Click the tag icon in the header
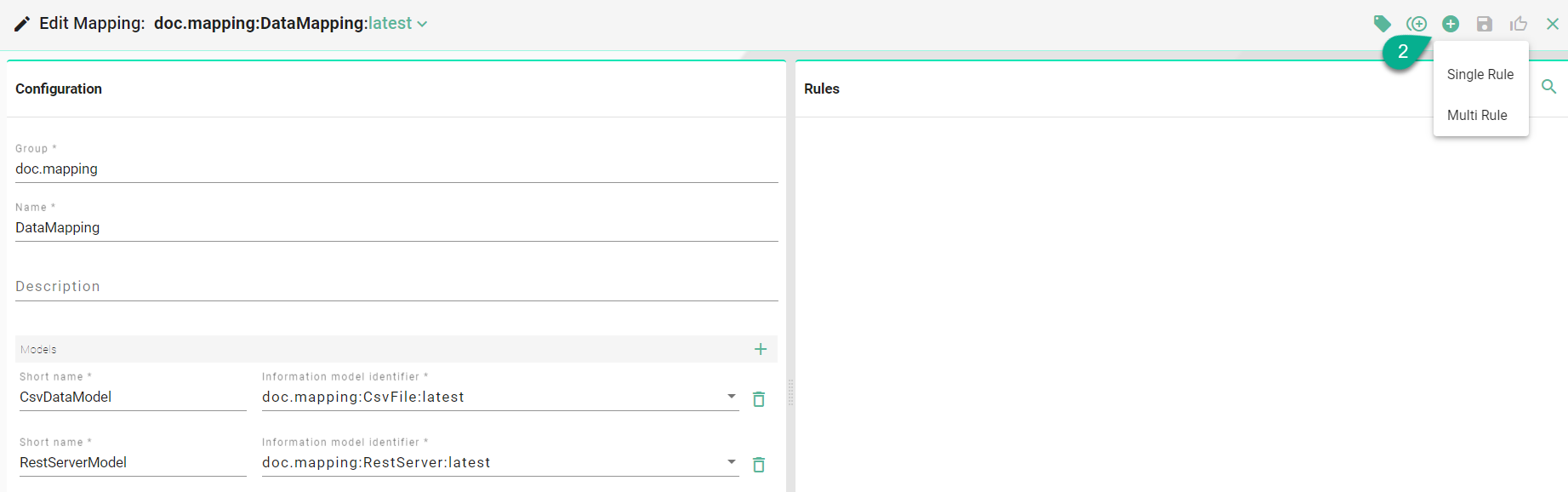Image resolution: width=1568 pixels, height=492 pixels. click(x=1383, y=24)
